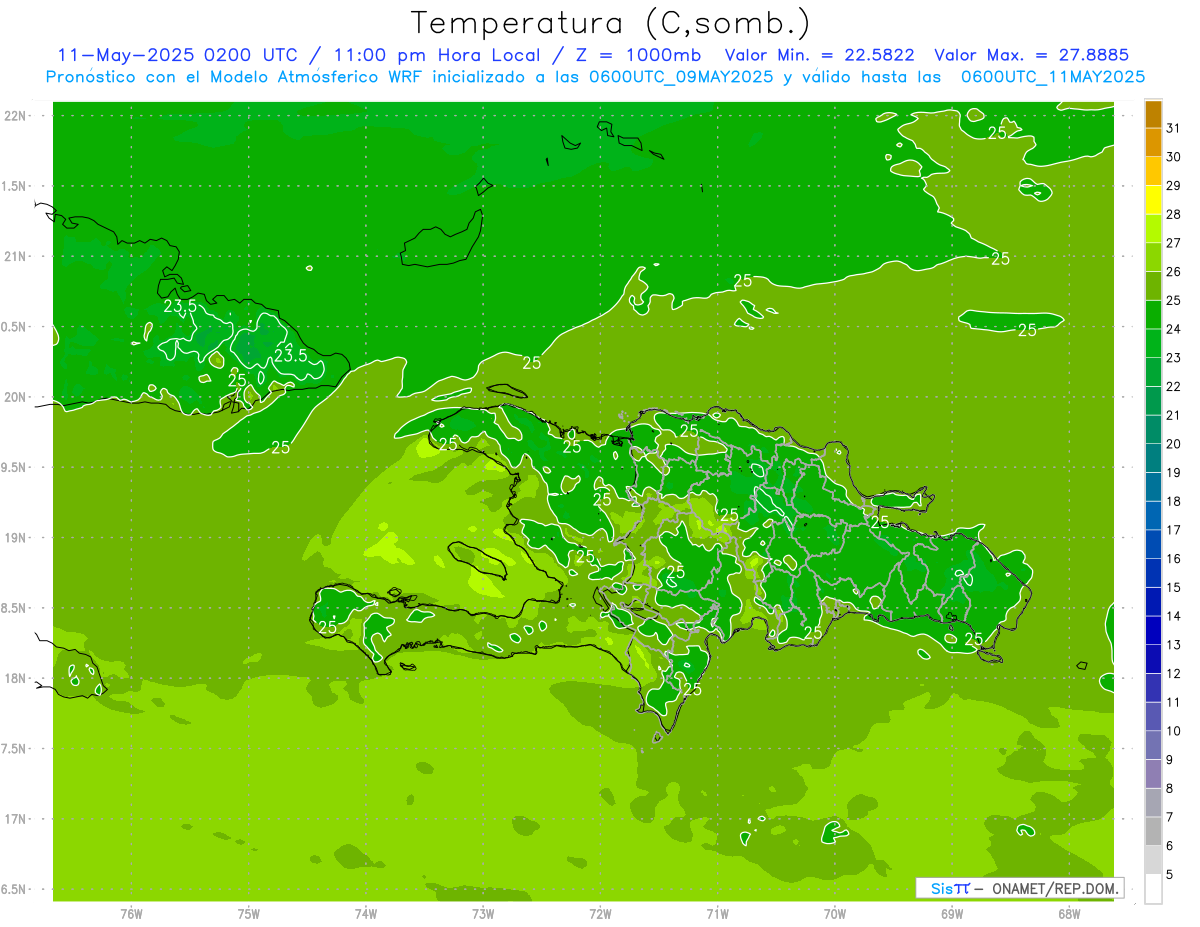
Task: Click the latitude label 17N
Action: [15, 819]
